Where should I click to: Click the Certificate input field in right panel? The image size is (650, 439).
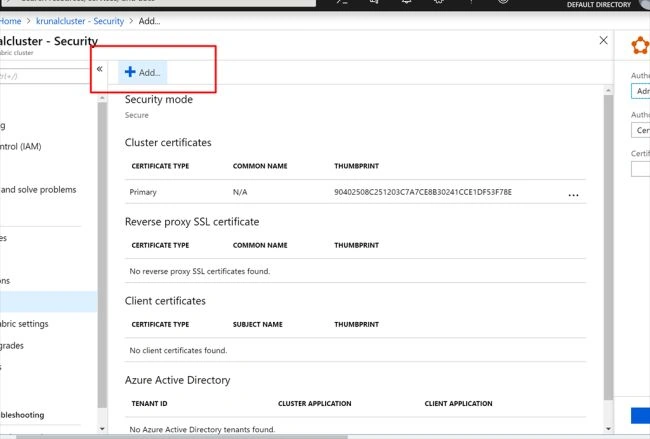click(x=640, y=169)
